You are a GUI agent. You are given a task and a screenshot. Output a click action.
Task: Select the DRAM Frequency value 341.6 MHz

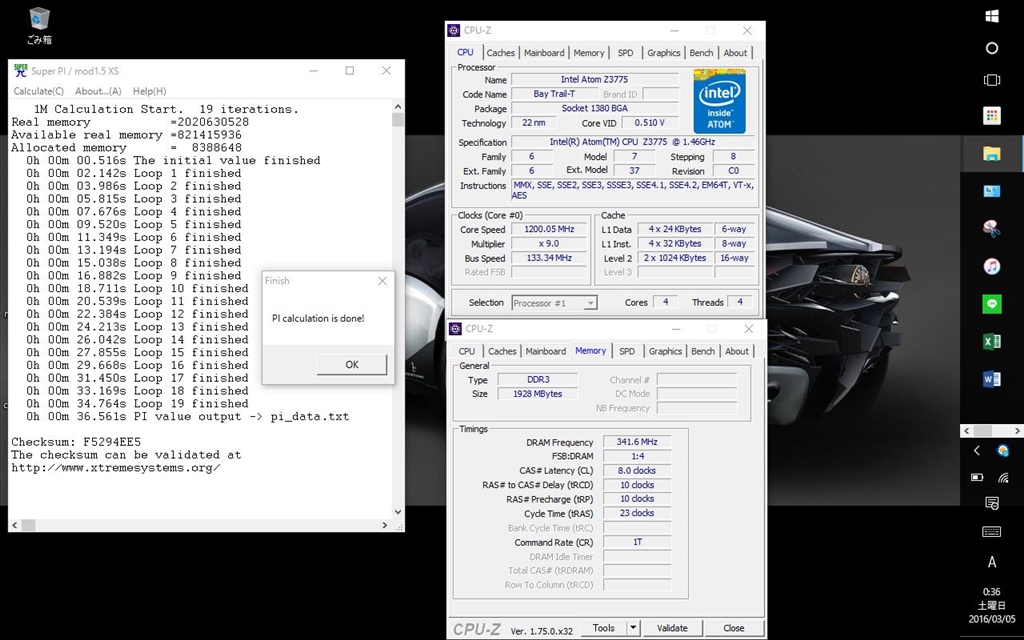(x=637, y=442)
